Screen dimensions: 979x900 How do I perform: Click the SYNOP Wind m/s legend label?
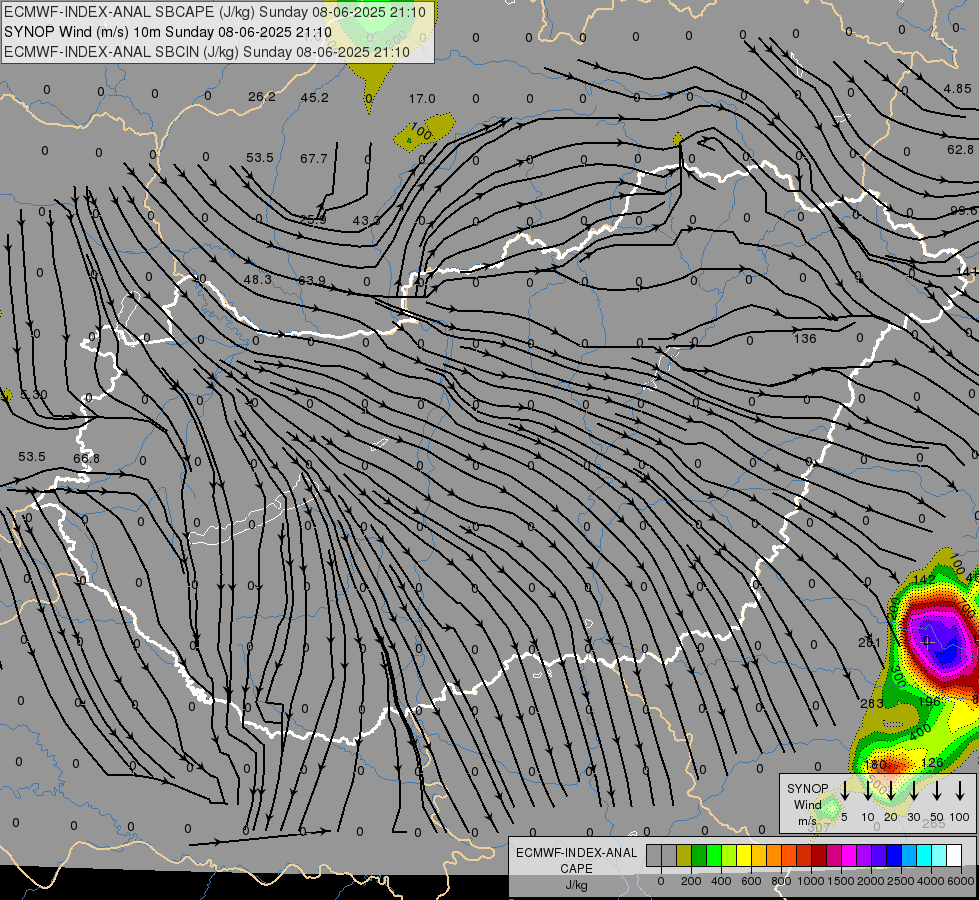807,804
